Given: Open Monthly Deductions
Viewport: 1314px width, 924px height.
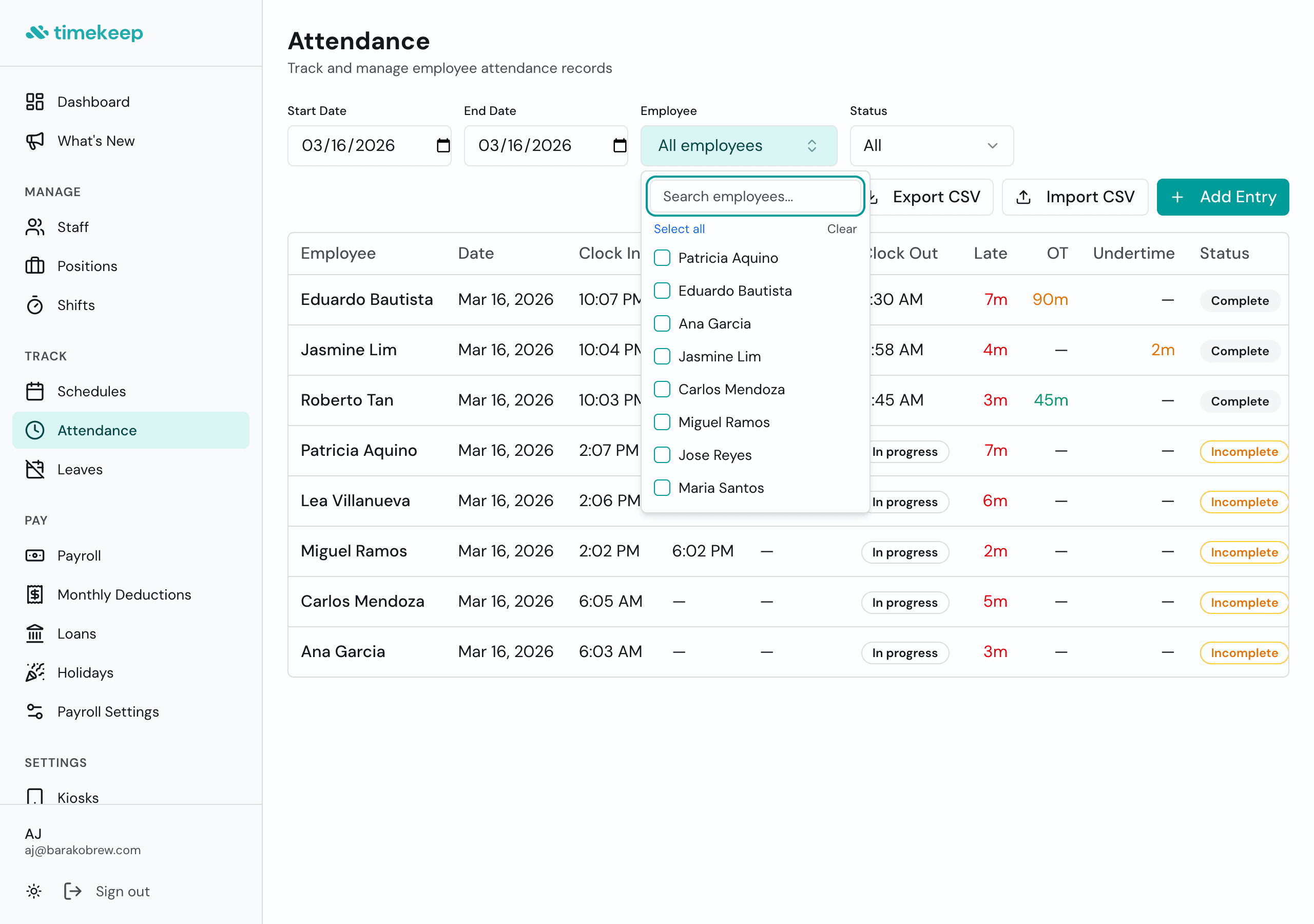Looking at the screenshot, I should coord(124,594).
